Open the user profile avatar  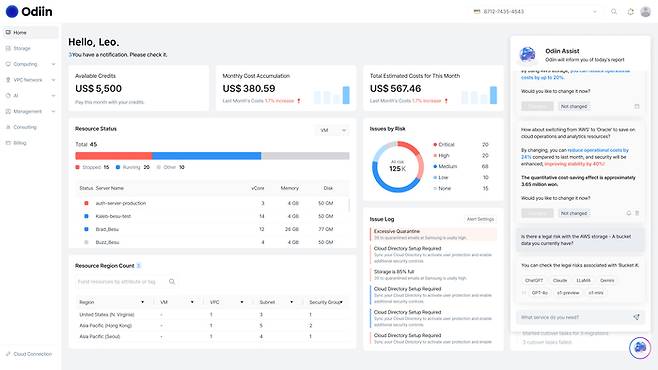pos(645,12)
